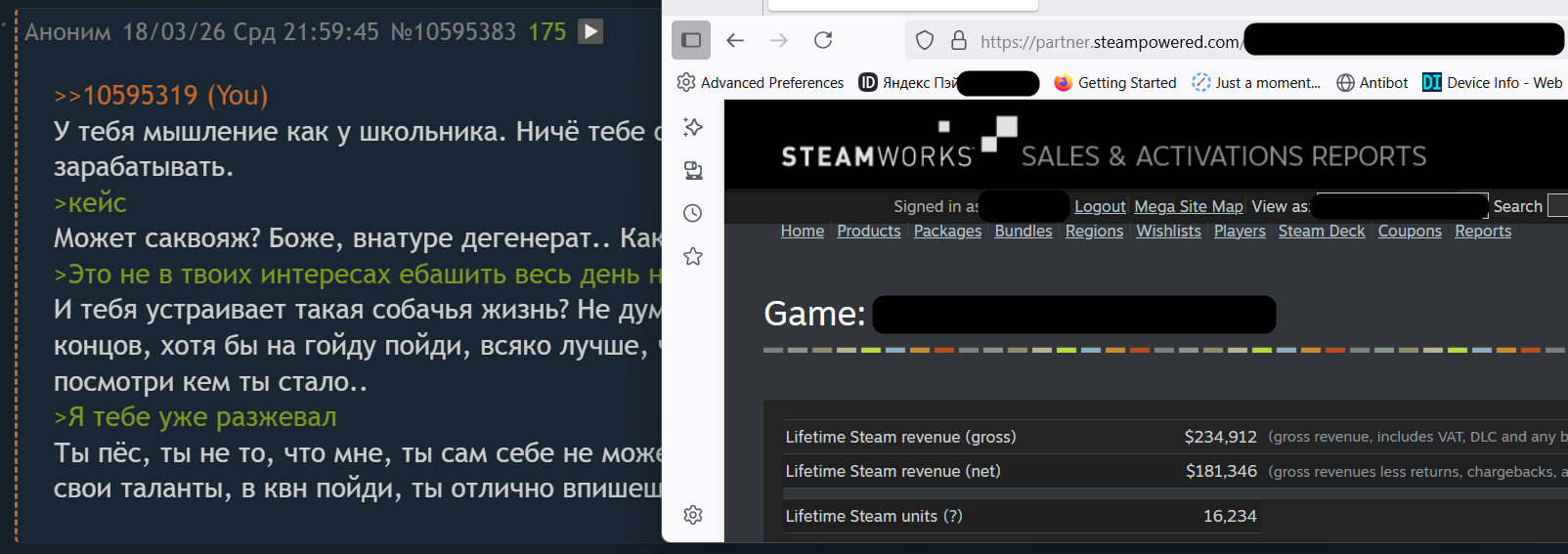Open sidebar settings gear
The width and height of the screenshot is (1568, 554).
click(x=693, y=515)
